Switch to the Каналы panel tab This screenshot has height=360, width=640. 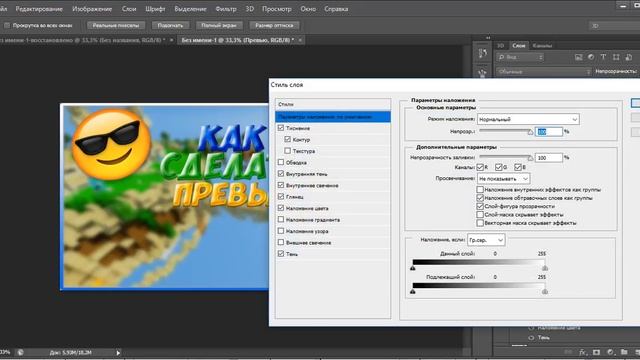[x=542, y=46]
